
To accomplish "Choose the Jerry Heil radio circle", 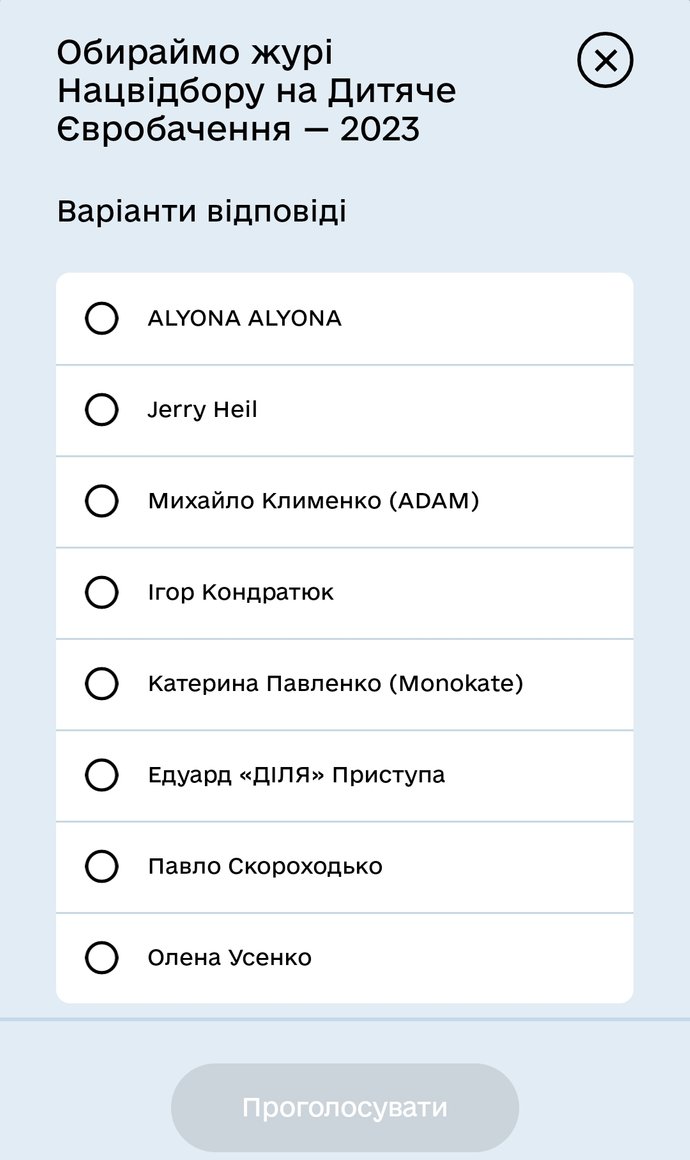I will point(101,410).
